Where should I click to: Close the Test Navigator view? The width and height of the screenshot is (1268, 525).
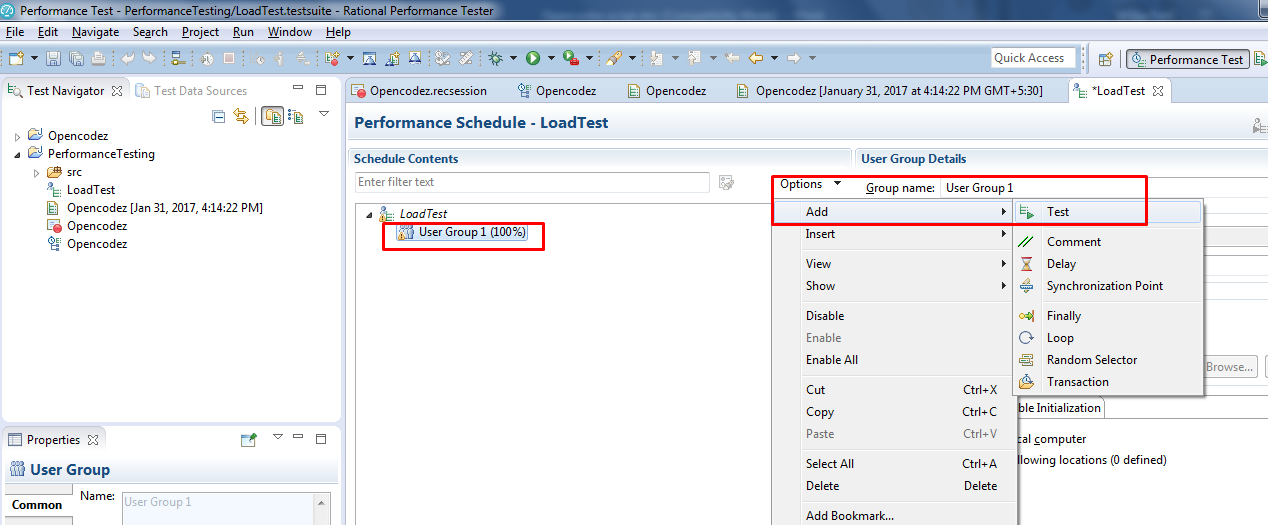pos(116,91)
